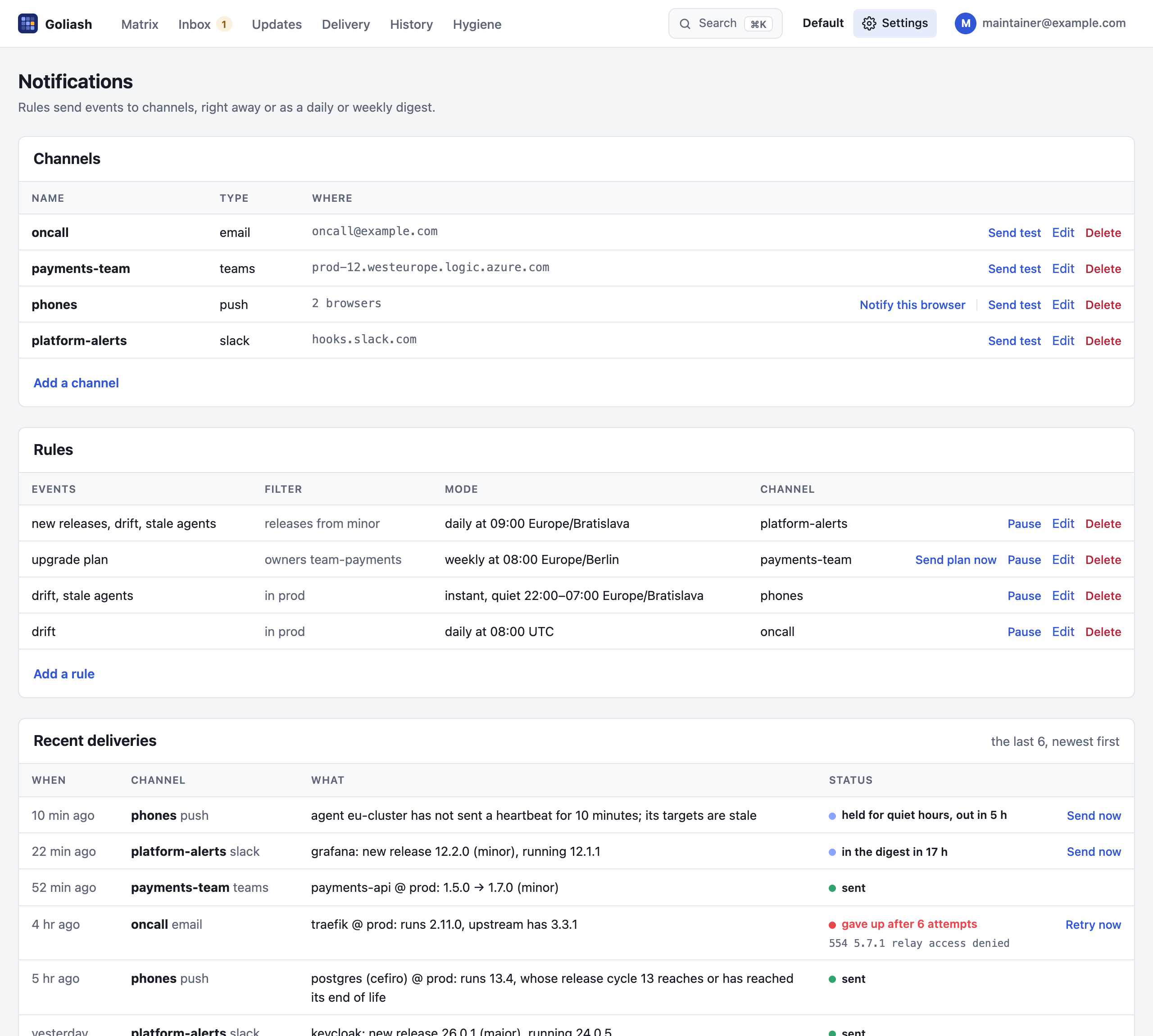This screenshot has height=1036, width=1153.
Task: Click the Notifications page heading
Action: [76, 82]
